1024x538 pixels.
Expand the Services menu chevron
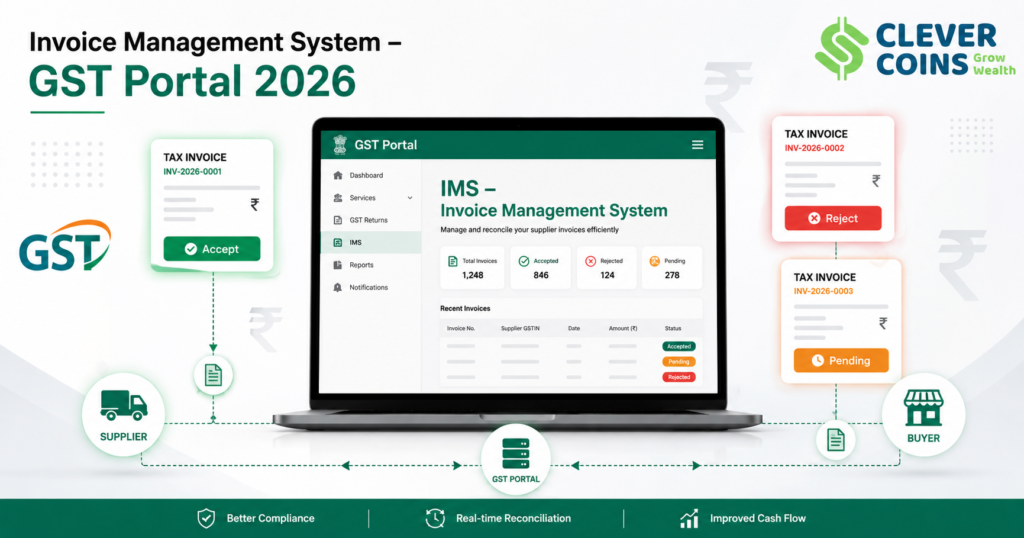click(x=410, y=198)
